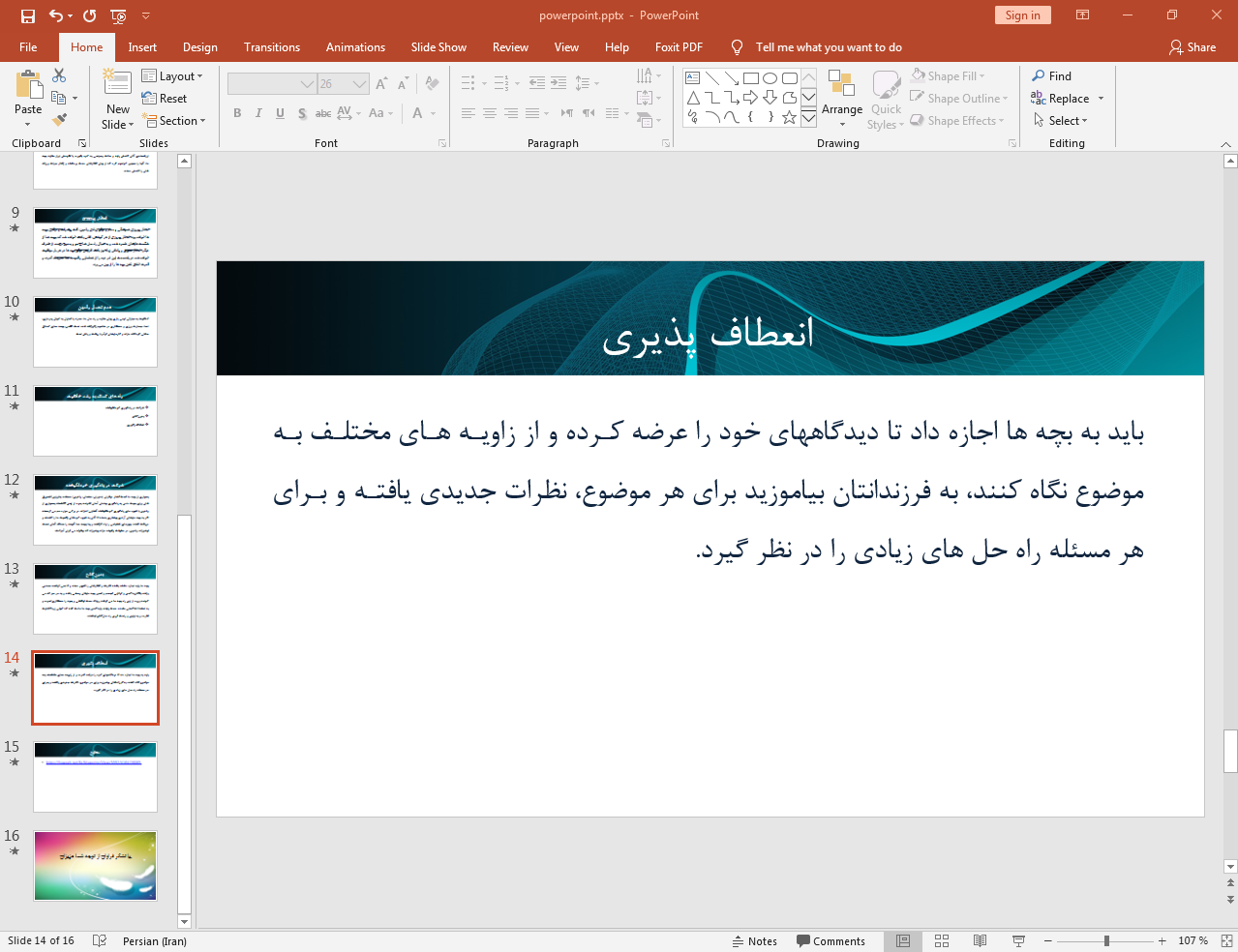Image resolution: width=1238 pixels, height=952 pixels.
Task: Set right-to-left text direction
Action: [589, 113]
